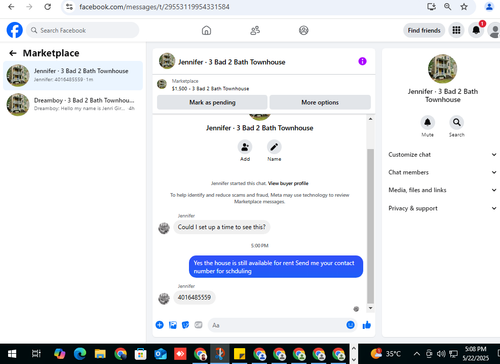Screen dimensions: 500x364
Task: Open More options button
Action: 320,102
